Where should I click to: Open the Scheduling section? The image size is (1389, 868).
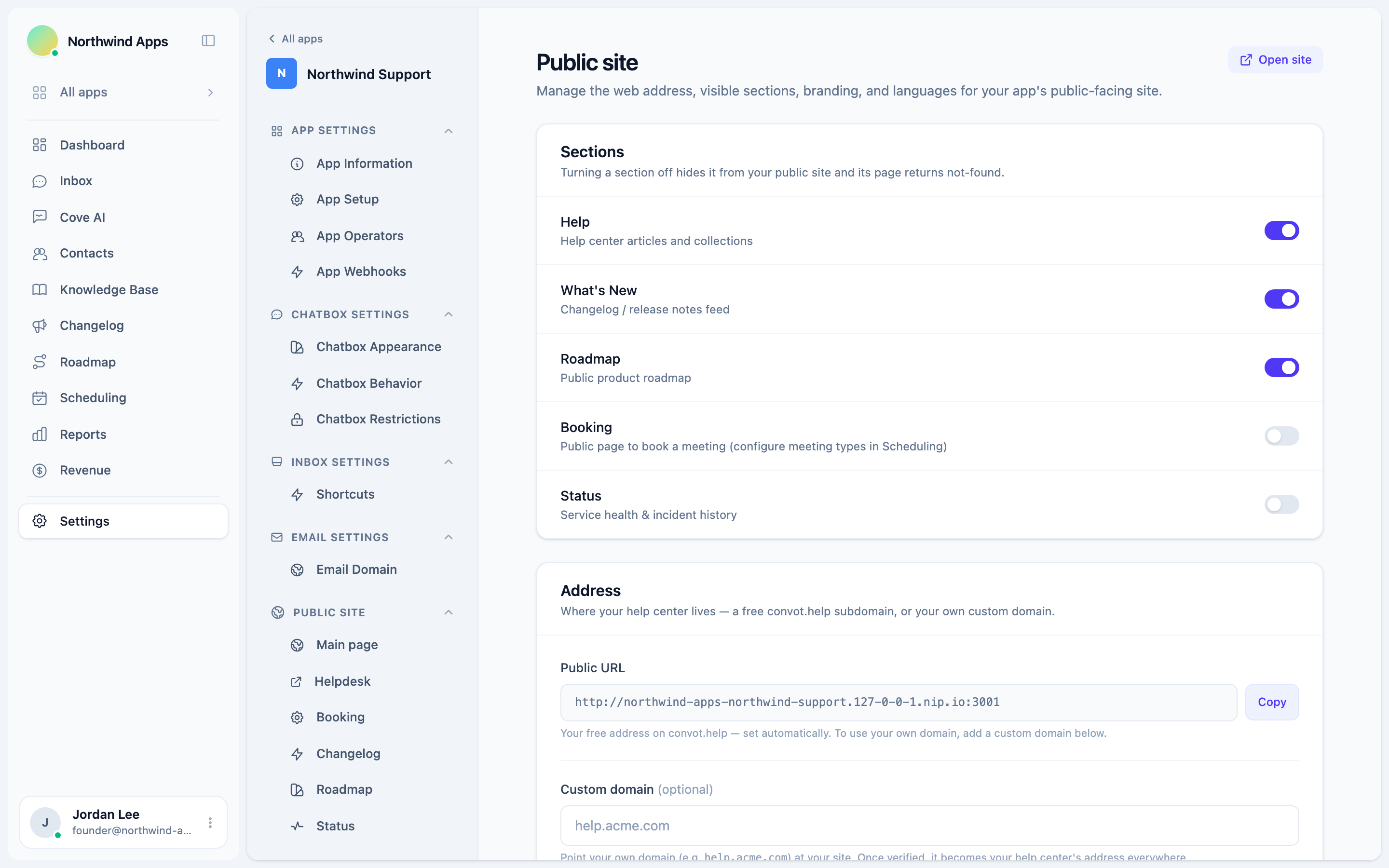[x=123, y=398]
